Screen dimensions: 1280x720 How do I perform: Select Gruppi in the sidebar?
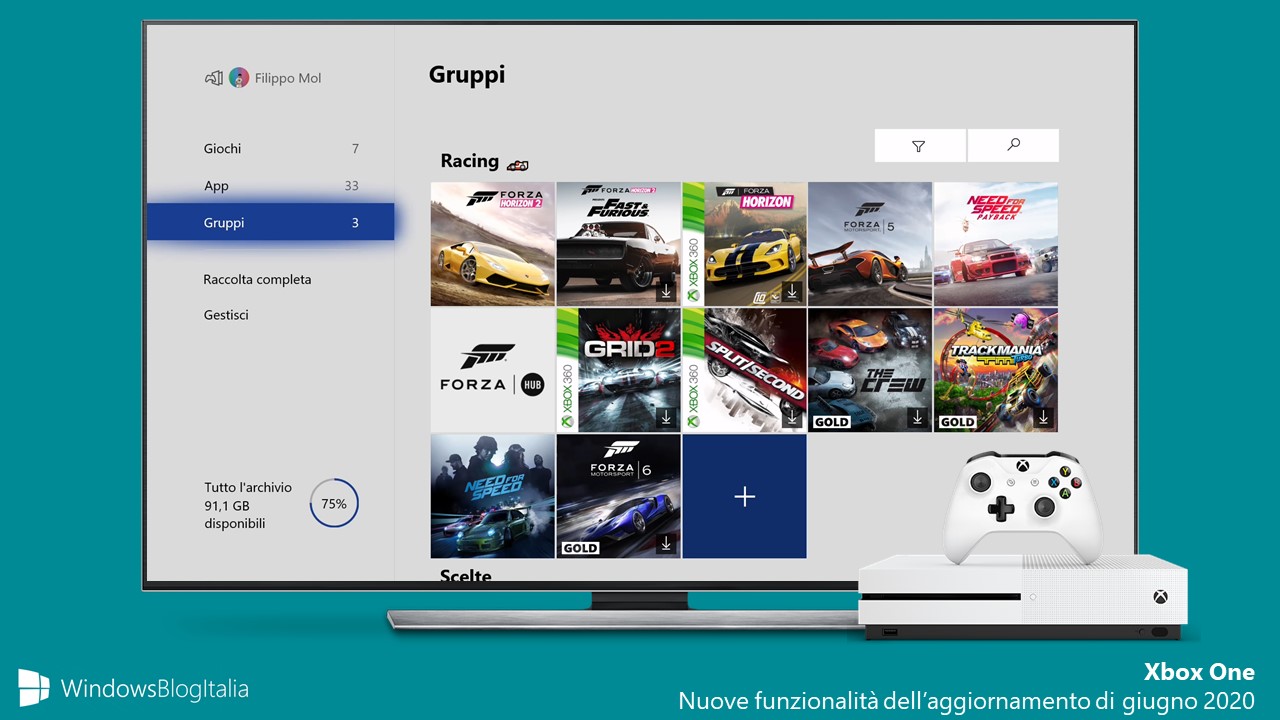[x=271, y=222]
